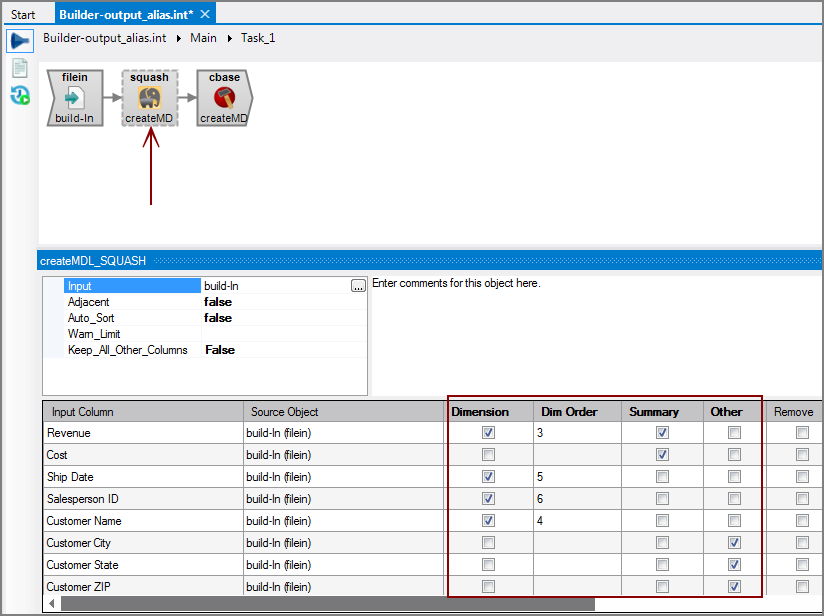Screen dimensions: 824x616
Task: Switch to the Start tab
Action: point(23,14)
